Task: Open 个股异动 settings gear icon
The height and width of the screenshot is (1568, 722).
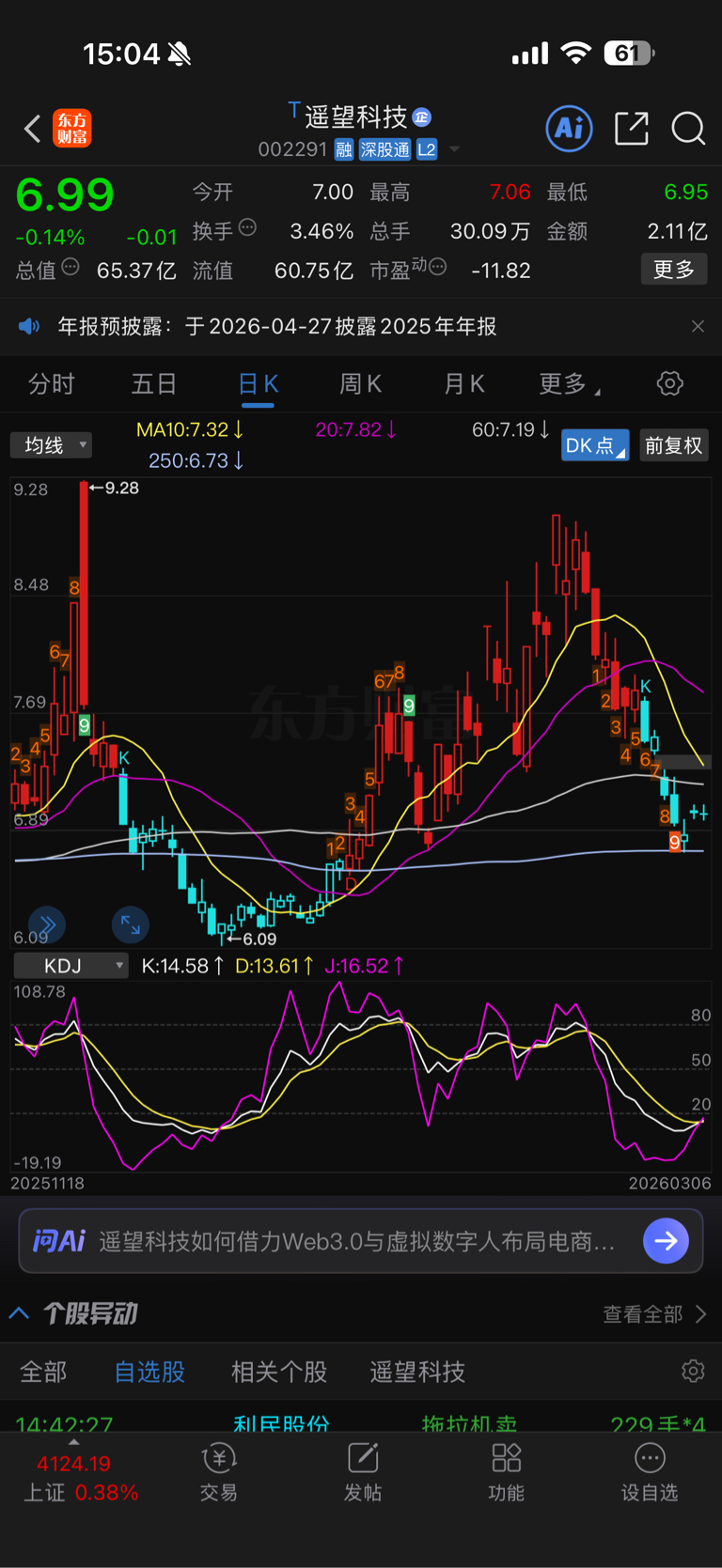Action: pos(693,1372)
